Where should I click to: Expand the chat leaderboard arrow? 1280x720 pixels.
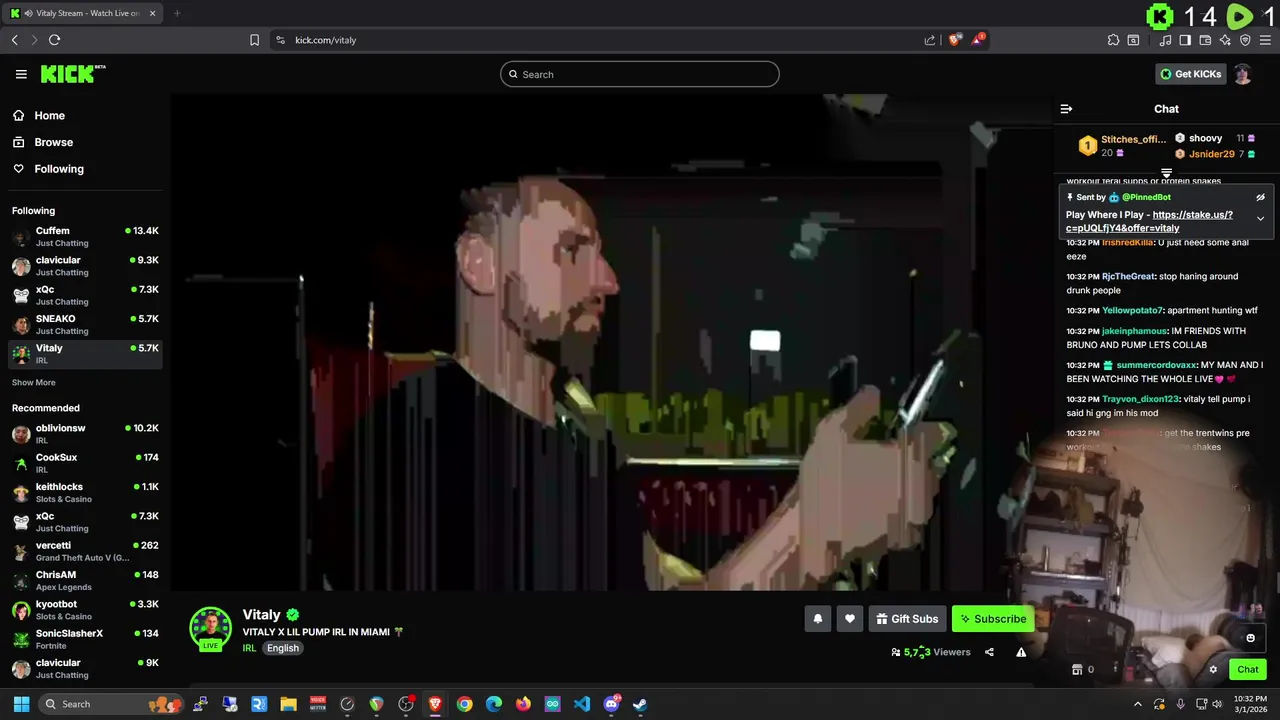1166,174
